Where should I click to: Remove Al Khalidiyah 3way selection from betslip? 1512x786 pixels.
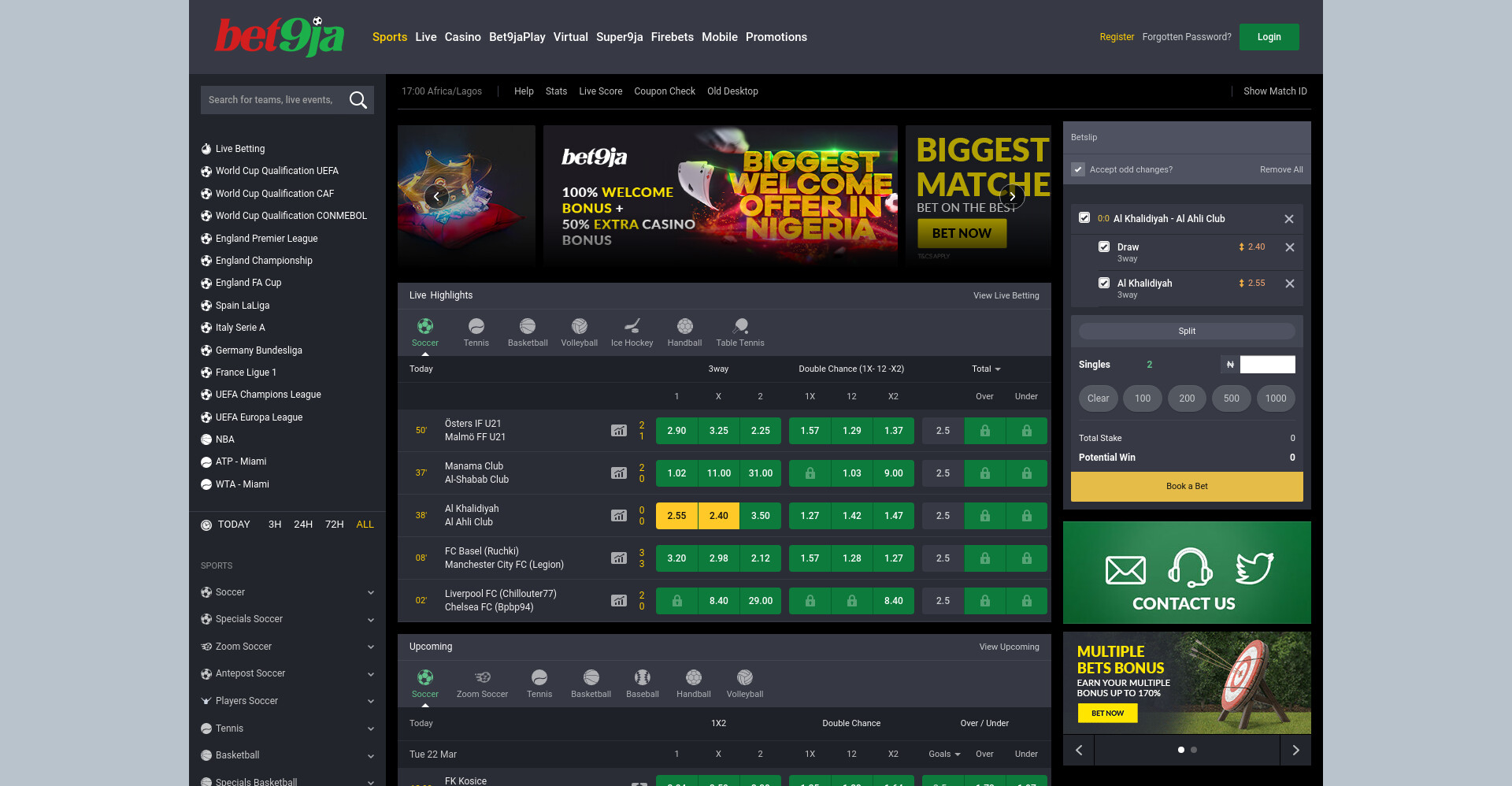(1290, 284)
